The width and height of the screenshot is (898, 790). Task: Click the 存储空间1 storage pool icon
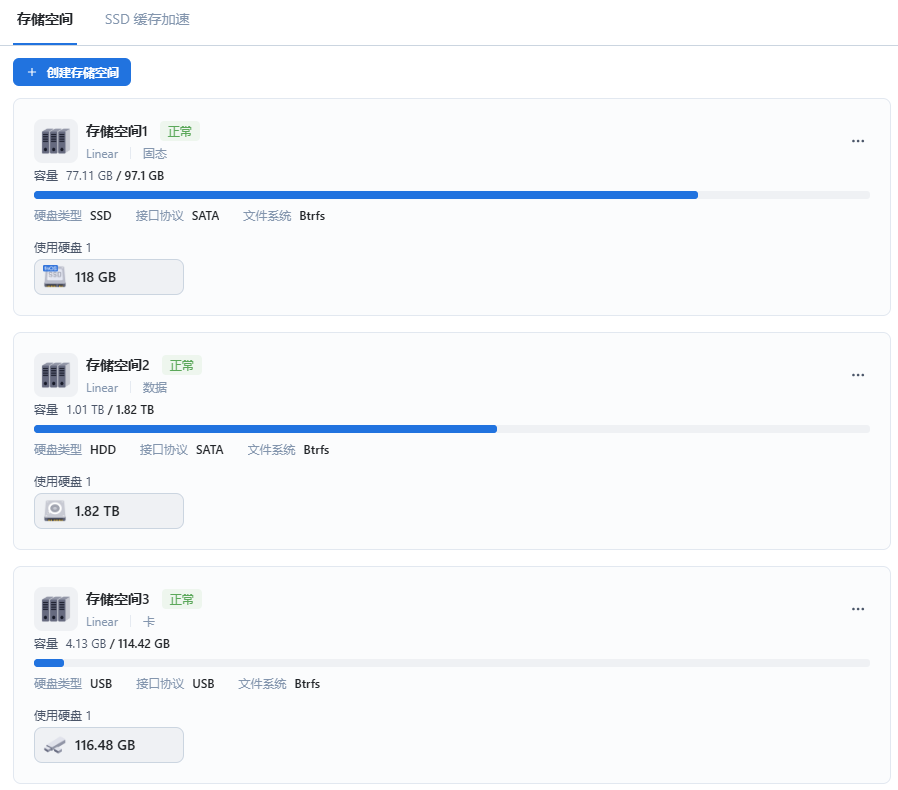click(56, 141)
